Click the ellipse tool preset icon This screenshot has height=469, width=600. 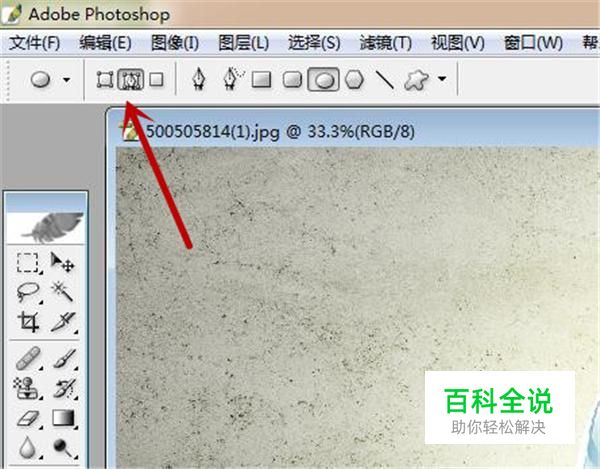click(40, 80)
